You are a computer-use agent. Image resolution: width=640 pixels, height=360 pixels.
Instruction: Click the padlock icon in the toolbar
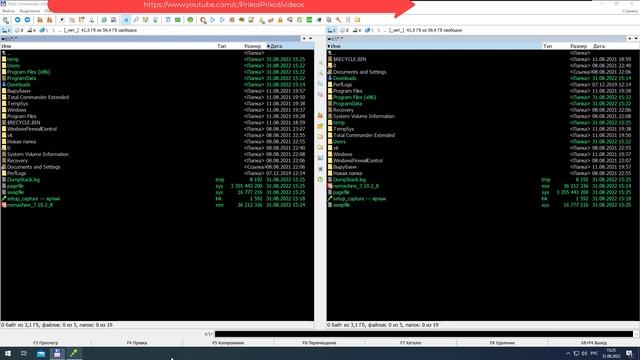(x=280, y=20)
